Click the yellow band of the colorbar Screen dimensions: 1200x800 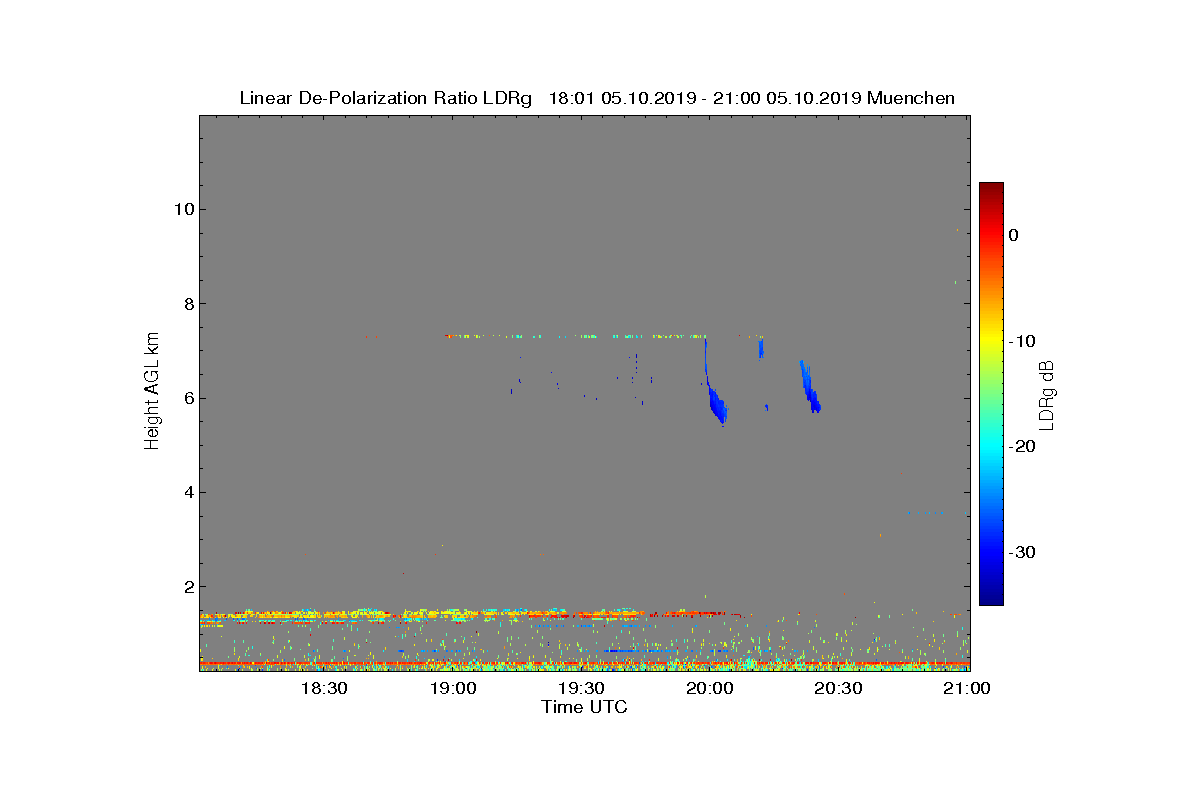991,340
